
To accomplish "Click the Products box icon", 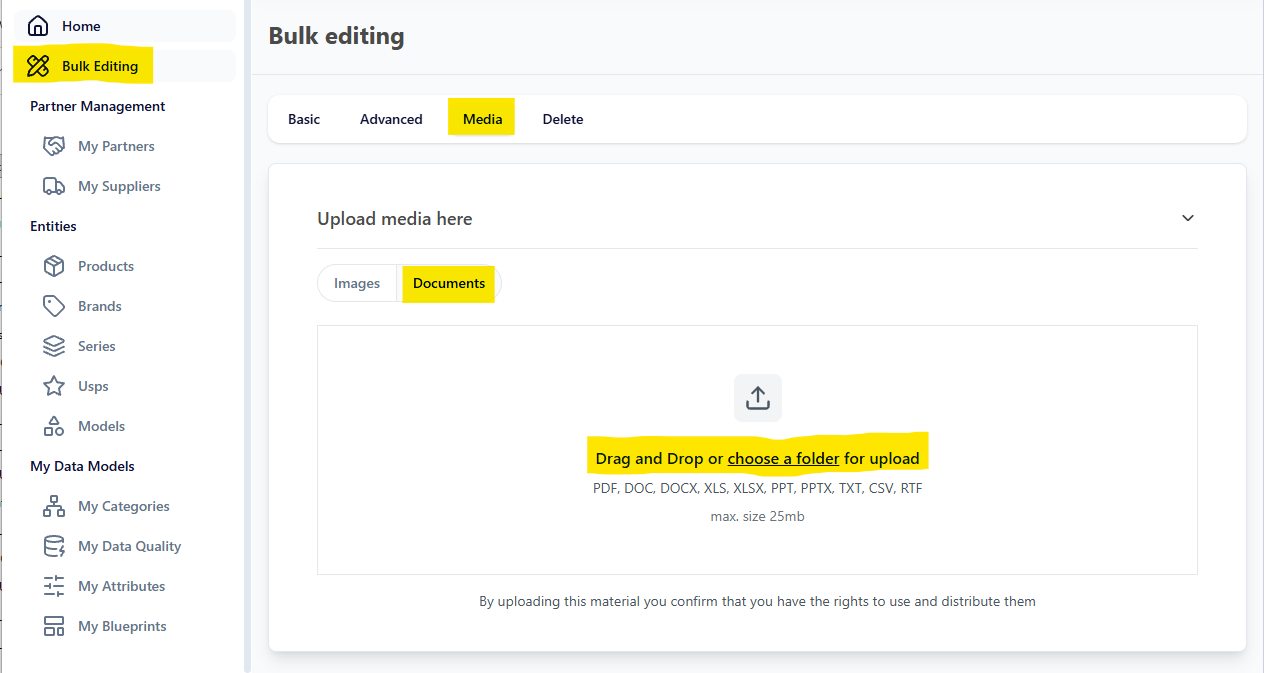I will click(x=54, y=266).
